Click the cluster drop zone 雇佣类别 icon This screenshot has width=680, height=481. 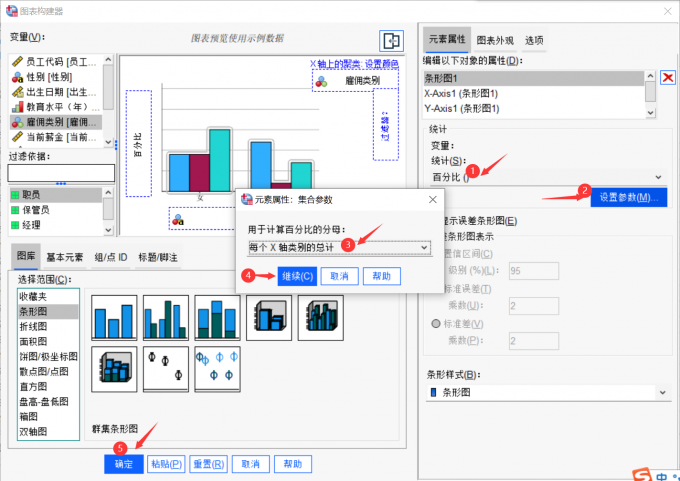[321, 81]
